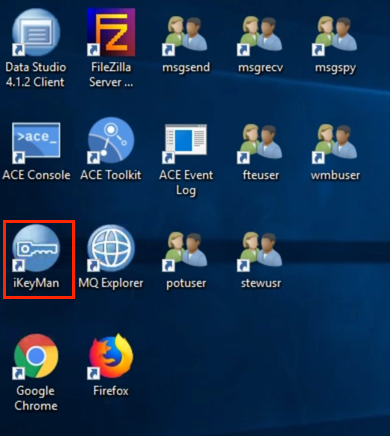Click the "Google Chrome" label text
Screen dimensions: 390x436
point(36,398)
